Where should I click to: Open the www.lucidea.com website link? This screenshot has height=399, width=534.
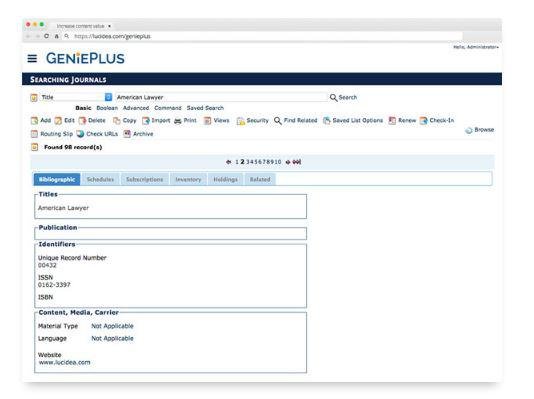[65, 363]
